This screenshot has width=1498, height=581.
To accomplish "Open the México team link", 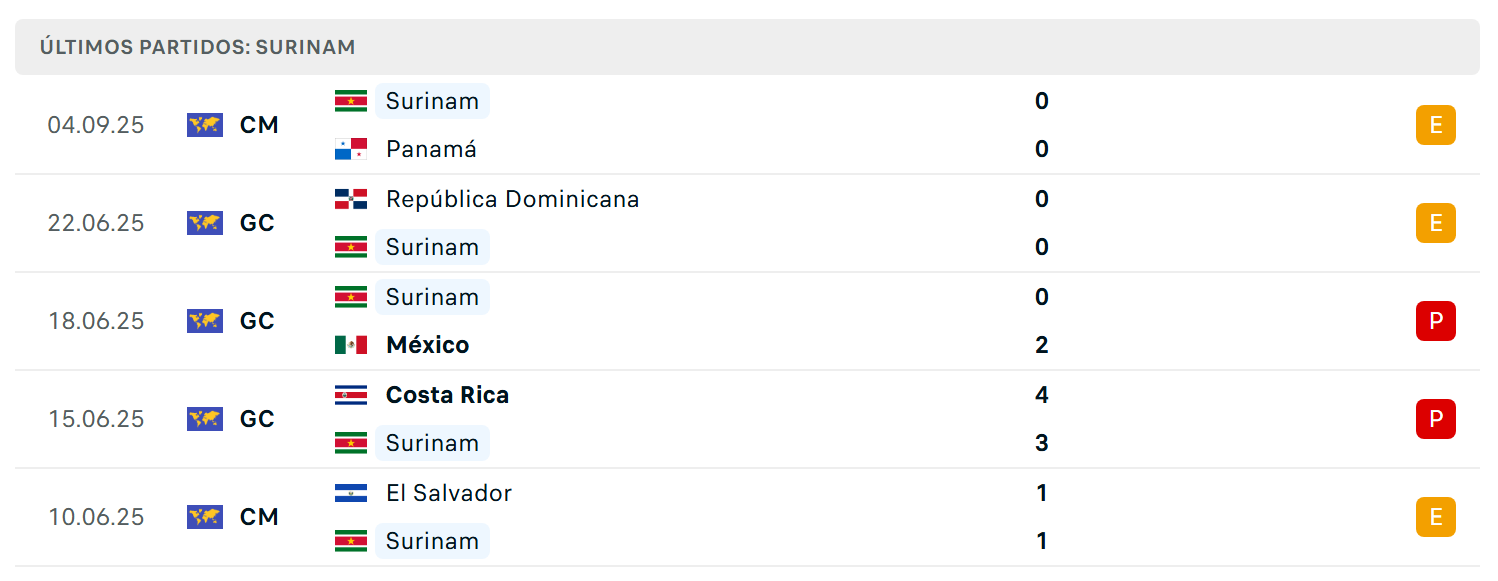I will 428,345.
